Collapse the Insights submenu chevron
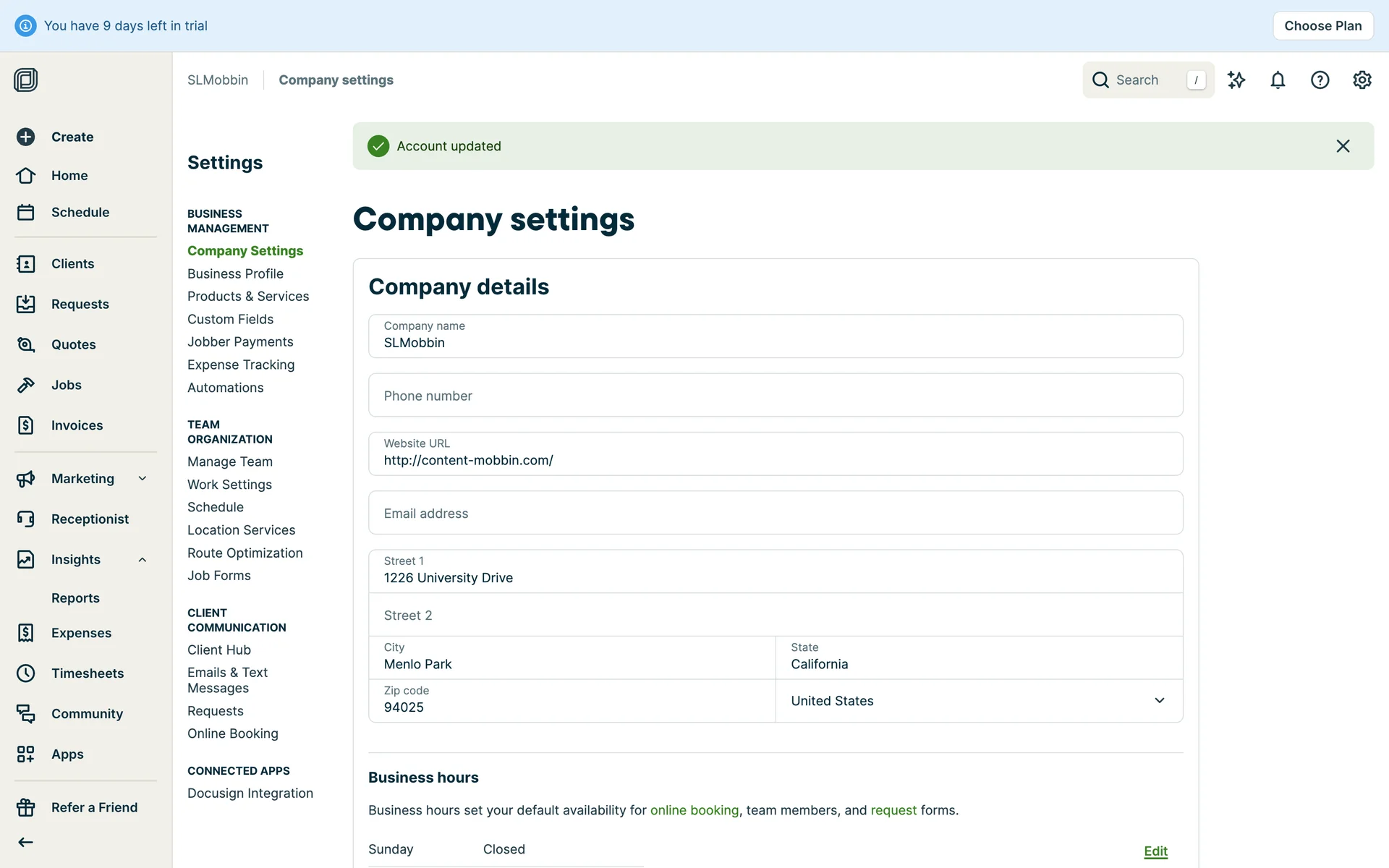The image size is (1389, 868). pos(143,559)
